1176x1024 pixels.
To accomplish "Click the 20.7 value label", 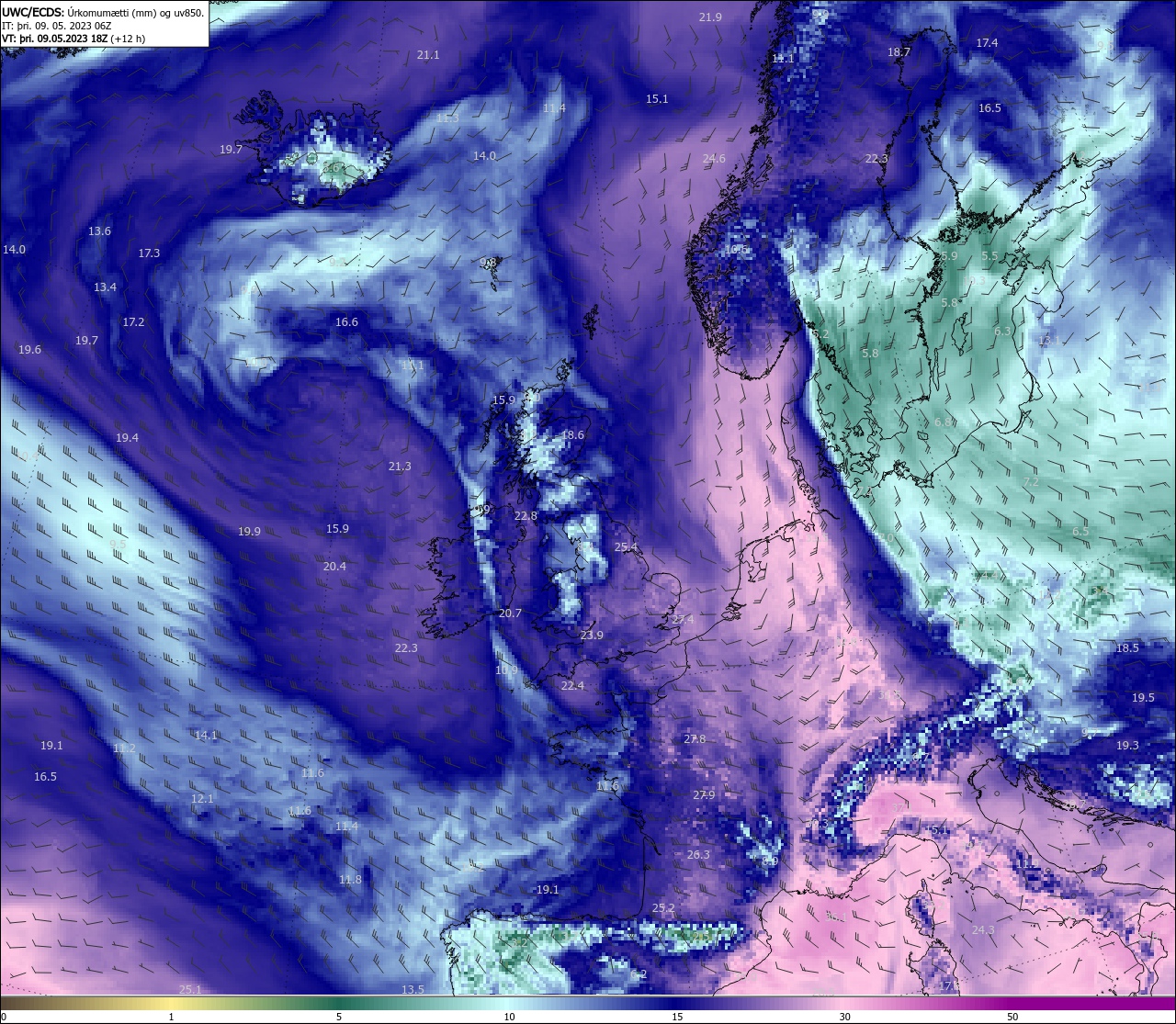I will point(510,613).
